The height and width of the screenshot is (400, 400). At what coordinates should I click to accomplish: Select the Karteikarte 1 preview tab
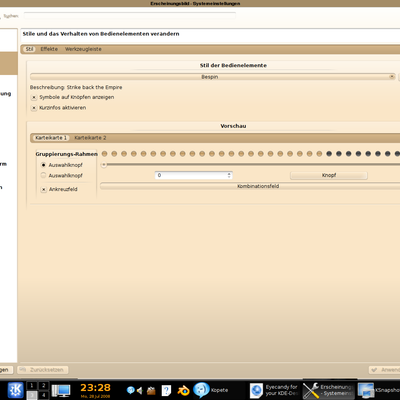tap(51, 138)
